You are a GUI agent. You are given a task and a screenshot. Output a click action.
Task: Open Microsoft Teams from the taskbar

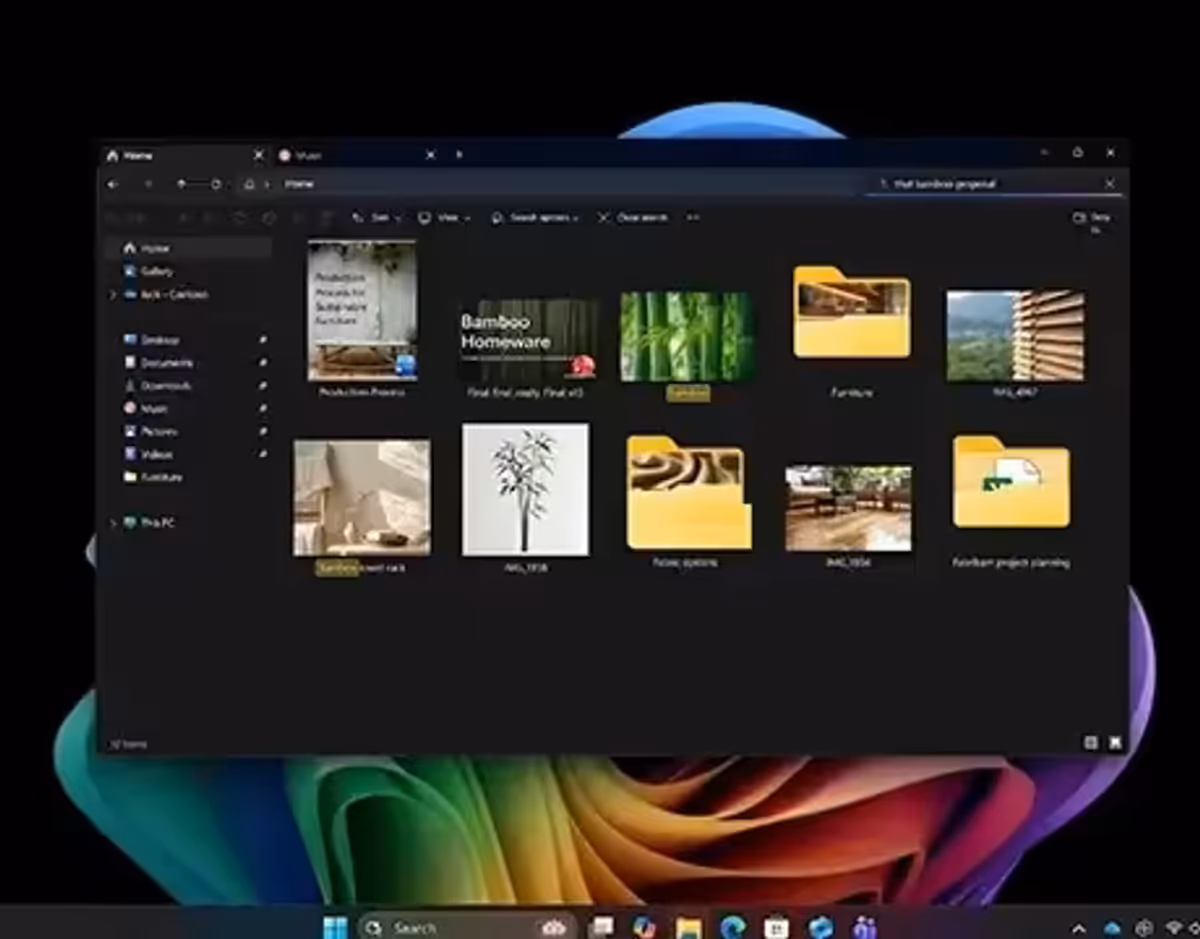click(x=865, y=927)
